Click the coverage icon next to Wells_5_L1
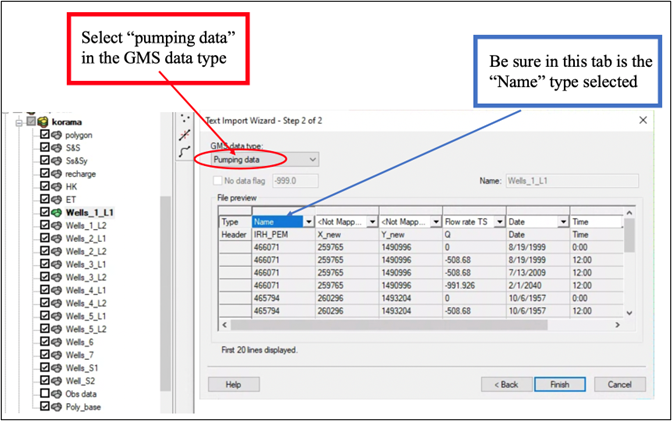 [x=57, y=316]
